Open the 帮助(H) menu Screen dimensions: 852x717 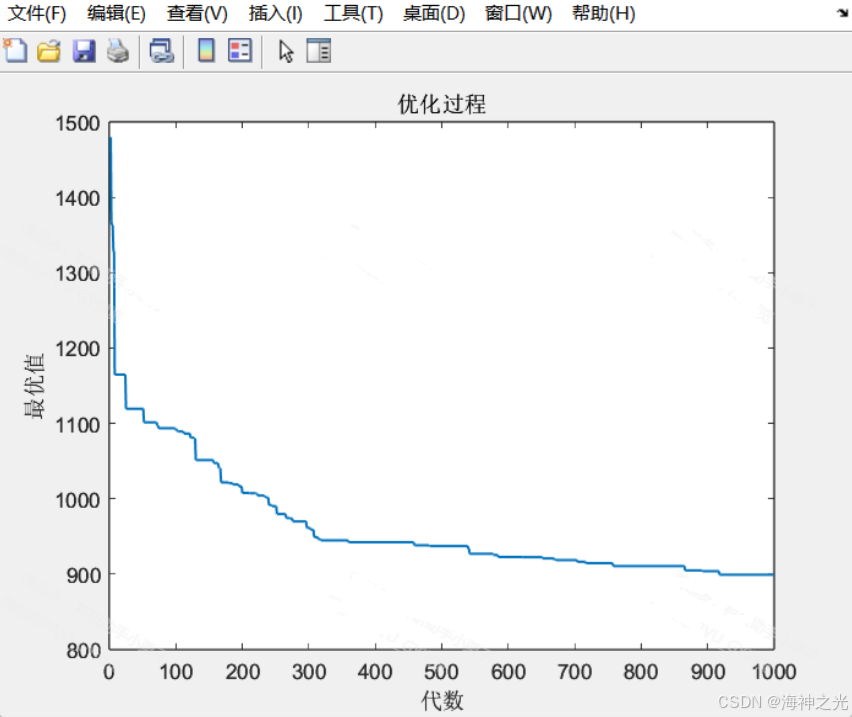pyautogui.click(x=604, y=13)
